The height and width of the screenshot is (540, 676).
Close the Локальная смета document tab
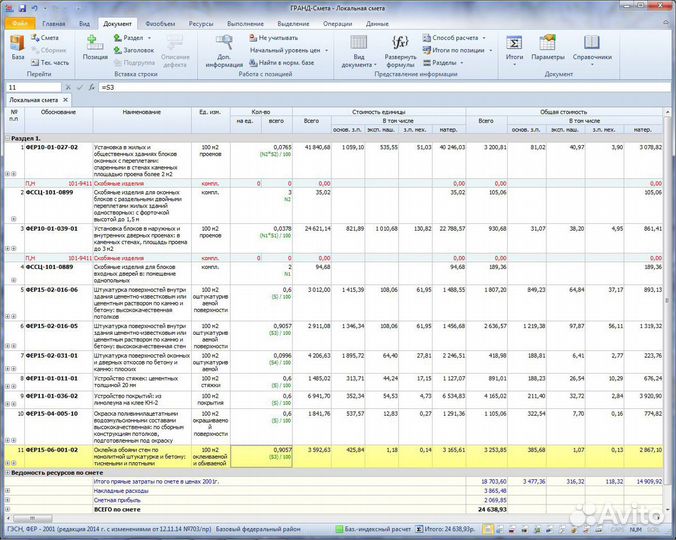click(65, 100)
